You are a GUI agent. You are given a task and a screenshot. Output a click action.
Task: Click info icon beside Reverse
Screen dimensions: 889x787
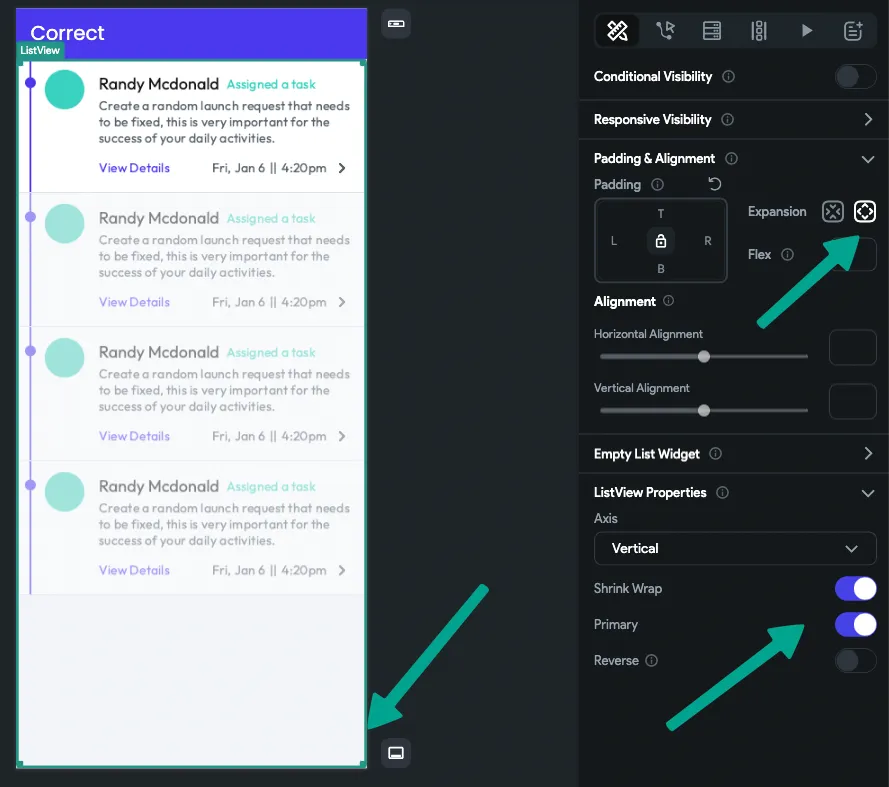pos(651,661)
